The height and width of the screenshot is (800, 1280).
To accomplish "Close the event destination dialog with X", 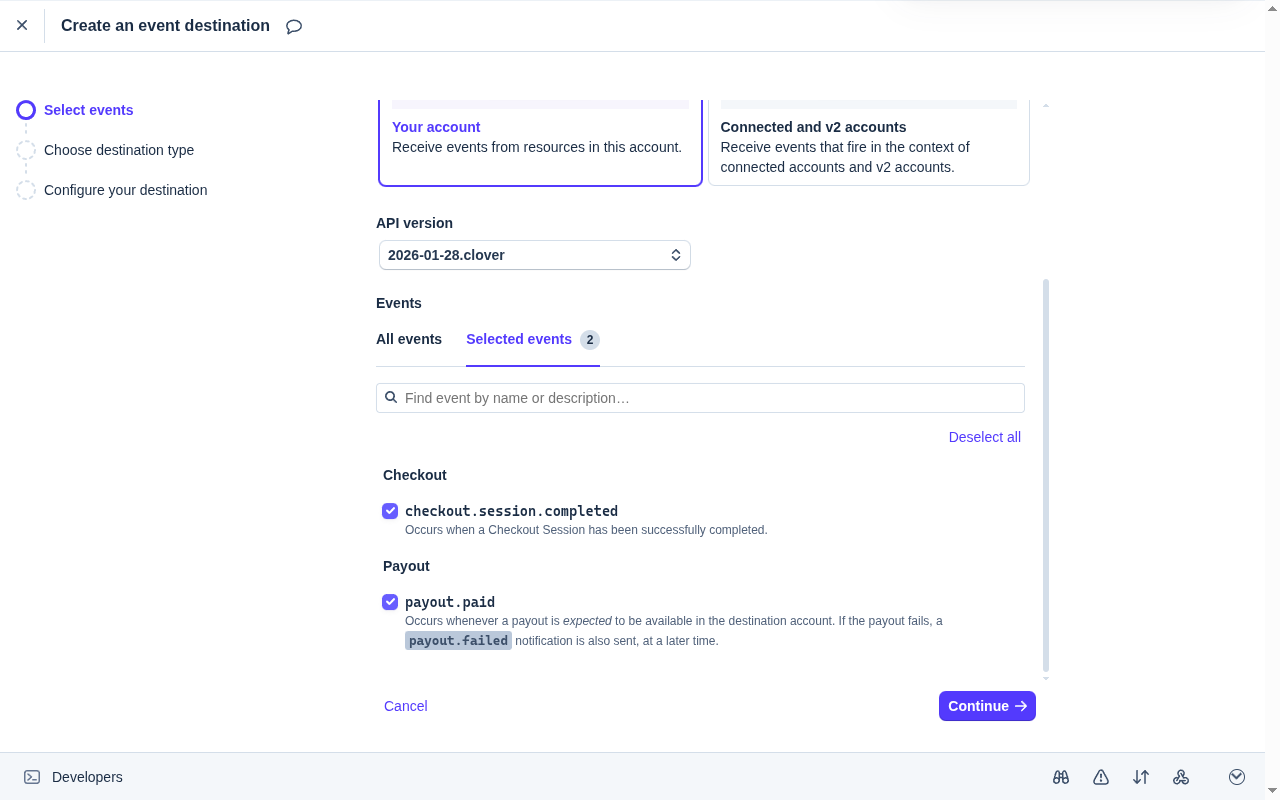I will point(22,25).
